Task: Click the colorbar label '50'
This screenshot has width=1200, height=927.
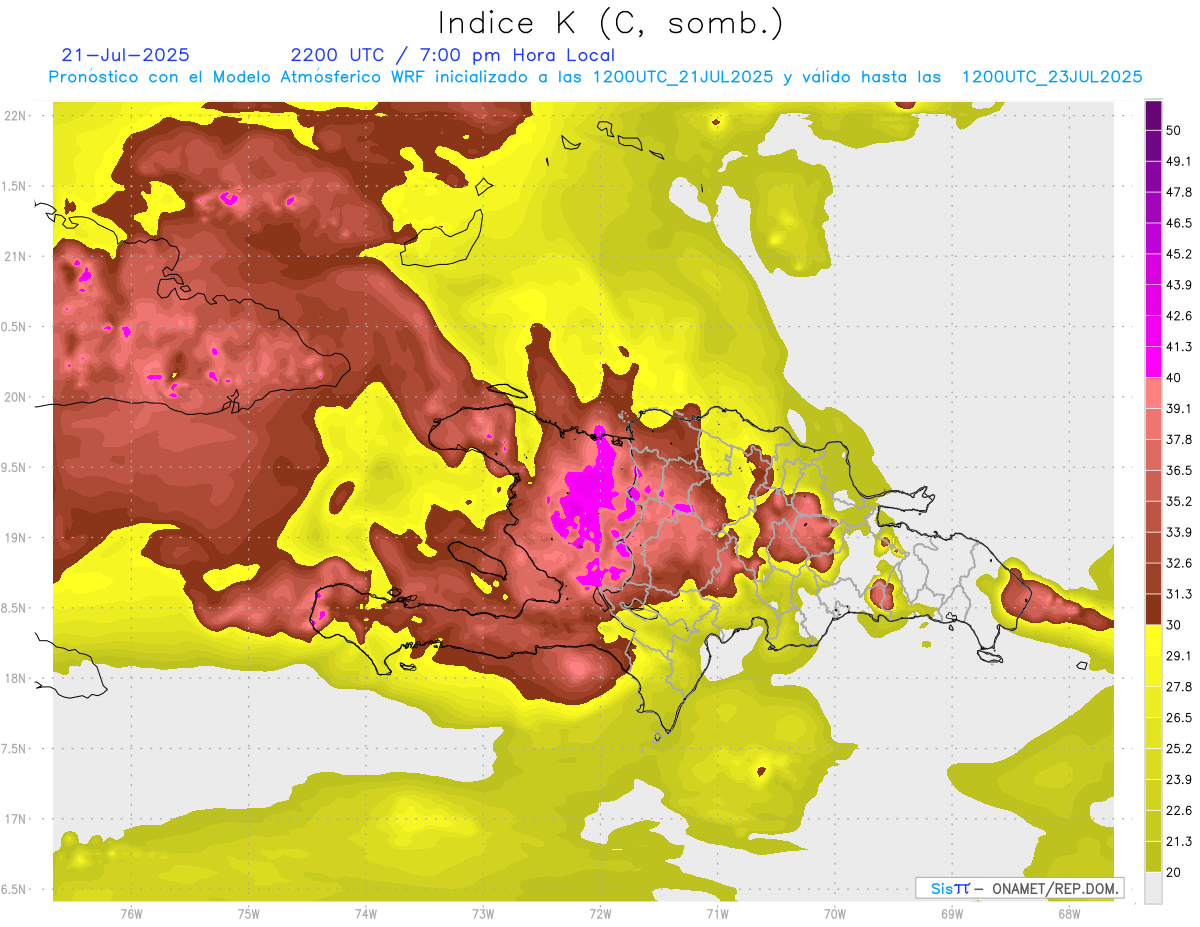Action: coord(1176,131)
